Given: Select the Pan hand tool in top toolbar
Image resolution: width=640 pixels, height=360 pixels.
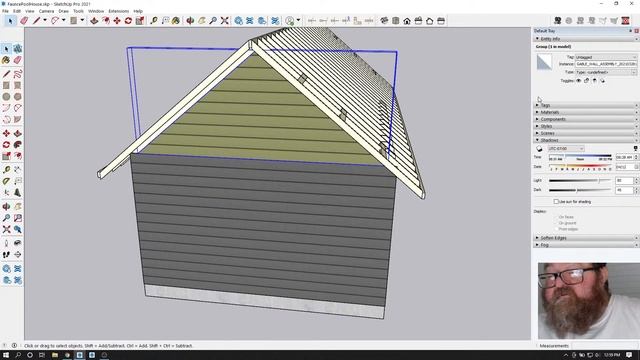Looking at the screenshot, I should coord(202,20).
